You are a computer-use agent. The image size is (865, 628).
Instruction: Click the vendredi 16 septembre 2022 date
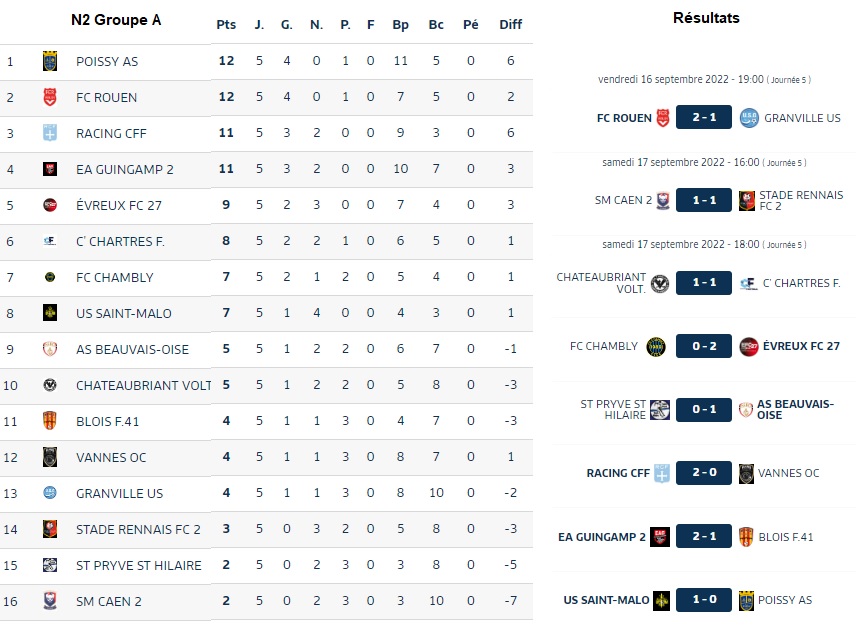click(704, 79)
